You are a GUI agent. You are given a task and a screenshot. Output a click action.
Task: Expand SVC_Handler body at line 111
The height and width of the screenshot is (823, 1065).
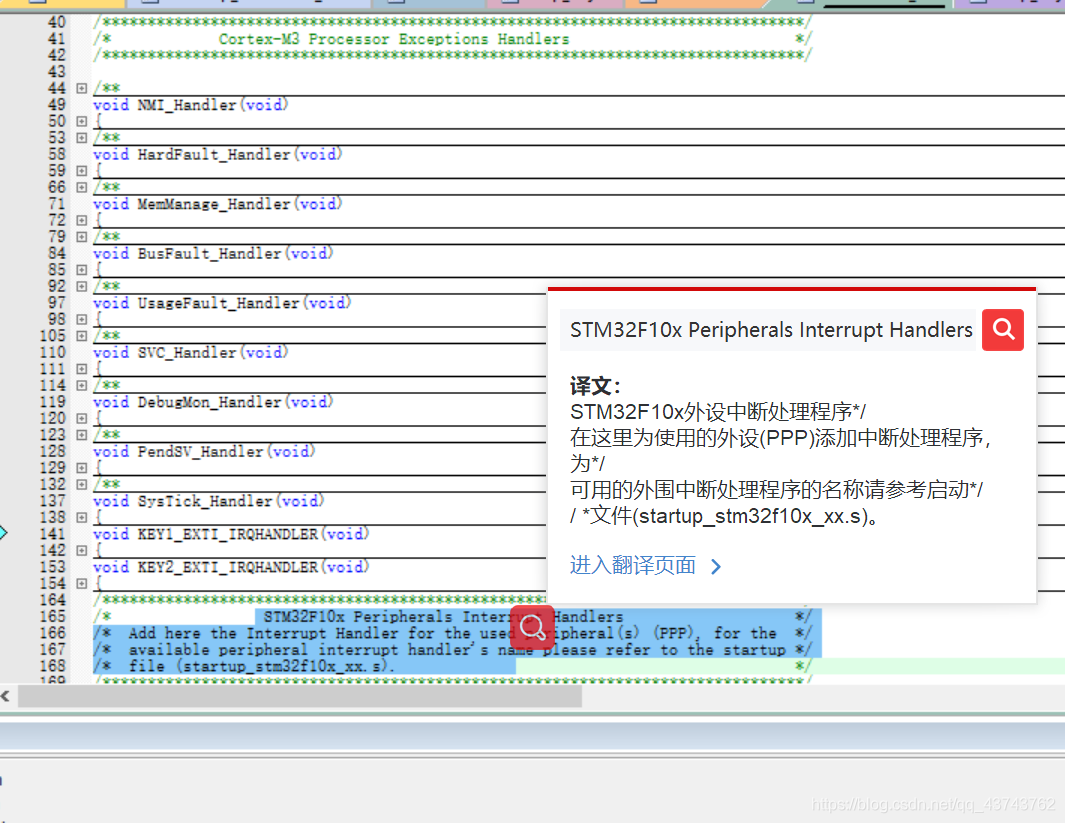[82, 369]
